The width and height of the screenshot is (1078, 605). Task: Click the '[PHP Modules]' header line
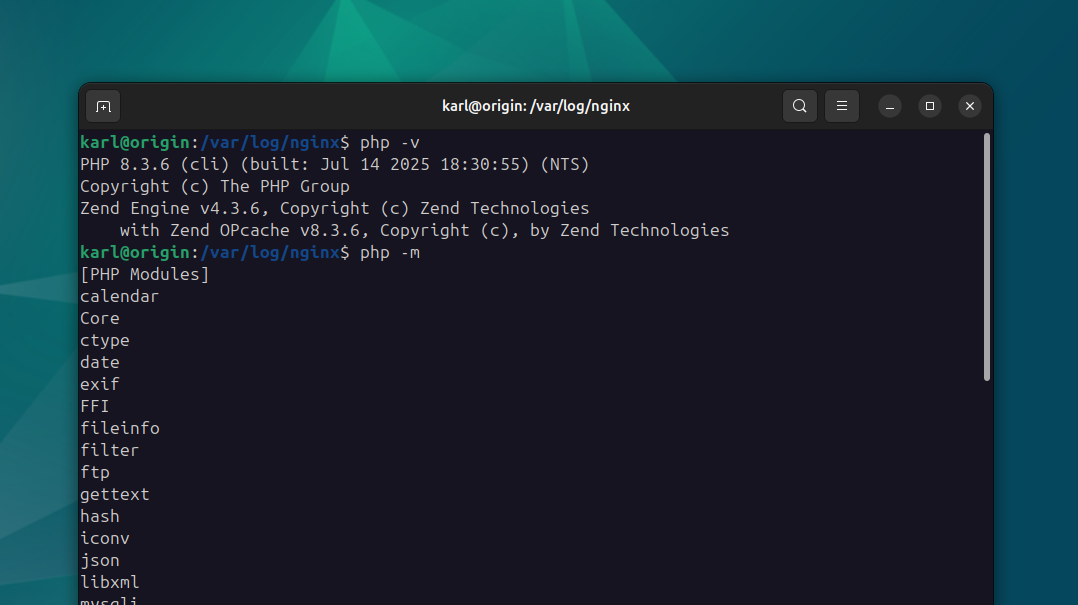pyautogui.click(x=144, y=274)
